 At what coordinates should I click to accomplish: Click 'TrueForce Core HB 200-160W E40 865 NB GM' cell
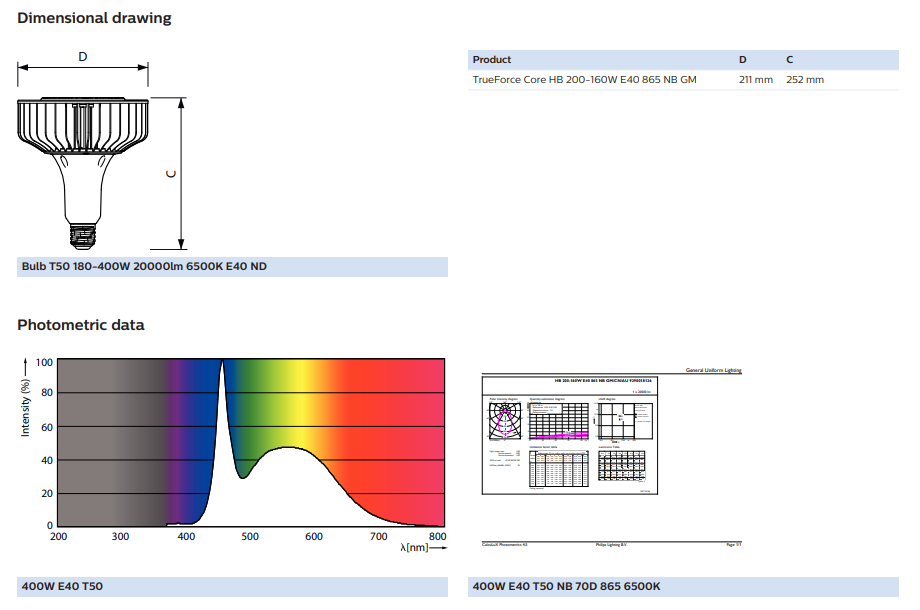pyautogui.click(x=584, y=80)
